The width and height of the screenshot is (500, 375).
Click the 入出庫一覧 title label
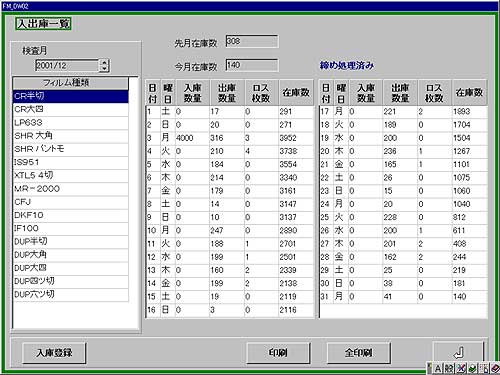(x=43, y=24)
